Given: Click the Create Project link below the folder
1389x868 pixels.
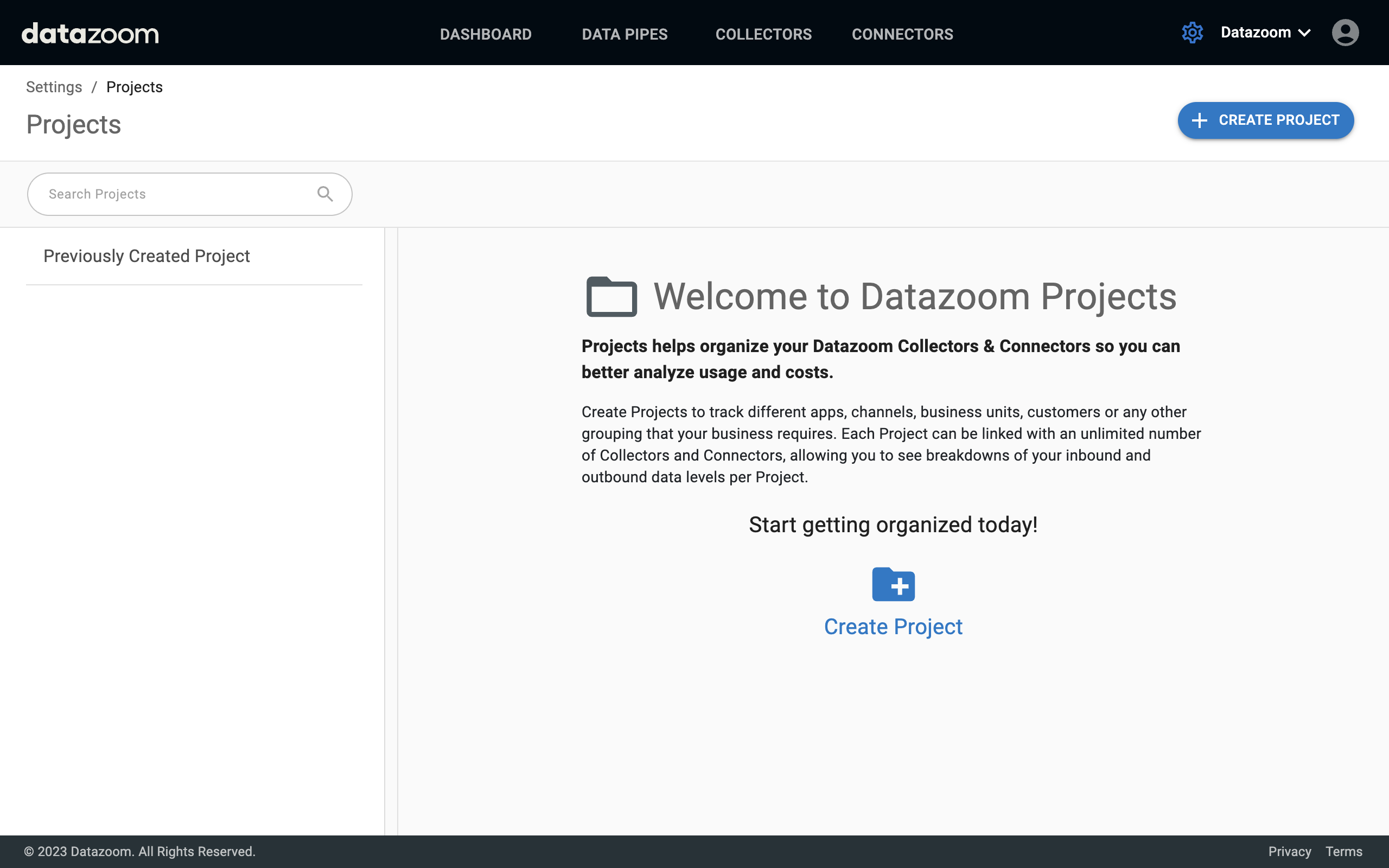Looking at the screenshot, I should click(893, 626).
